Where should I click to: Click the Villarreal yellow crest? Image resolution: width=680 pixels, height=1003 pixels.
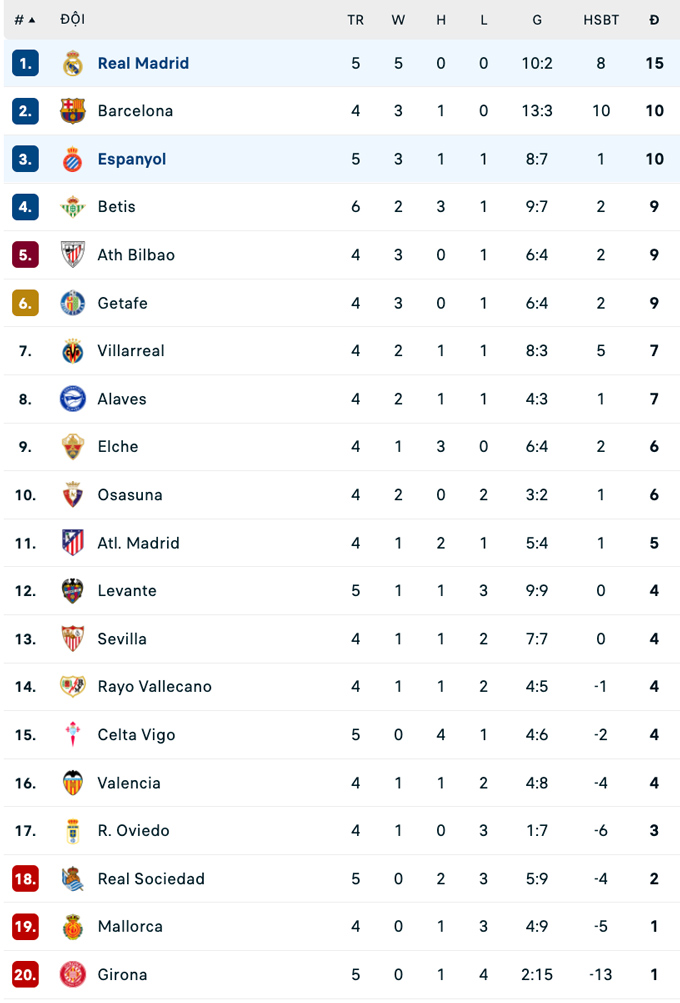(73, 351)
